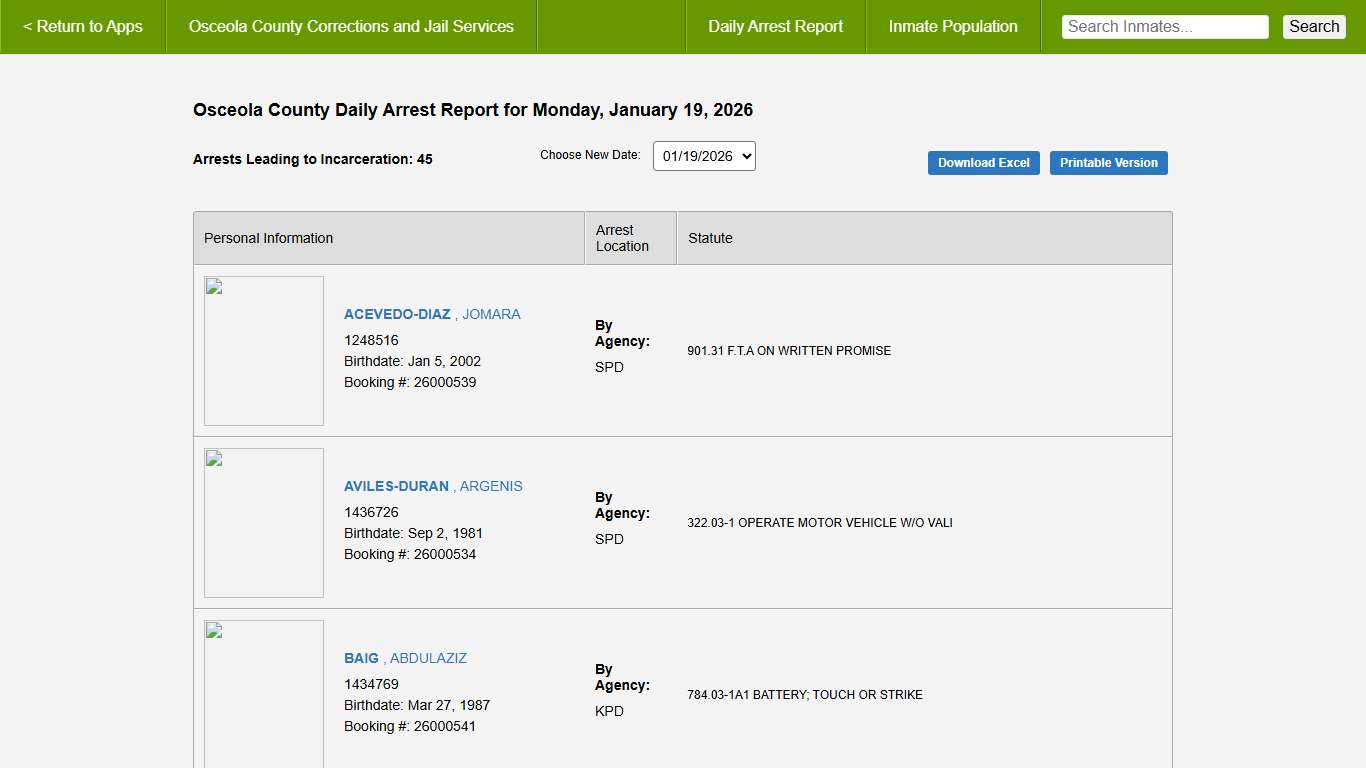The width and height of the screenshot is (1366, 768).
Task: Go to the Daily Arrest Report tab
Action: point(775,27)
